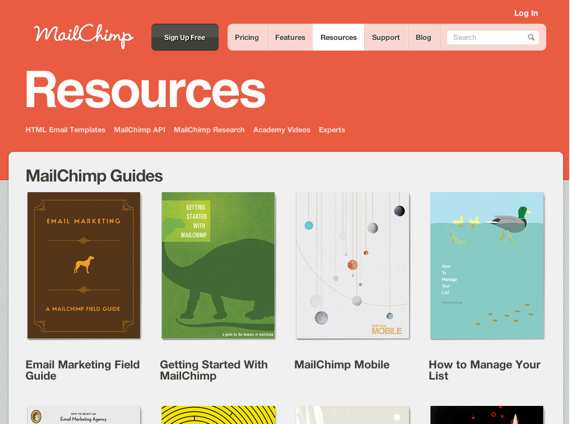Visit the MailChimp API link
570x424 pixels.
tap(140, 130)
